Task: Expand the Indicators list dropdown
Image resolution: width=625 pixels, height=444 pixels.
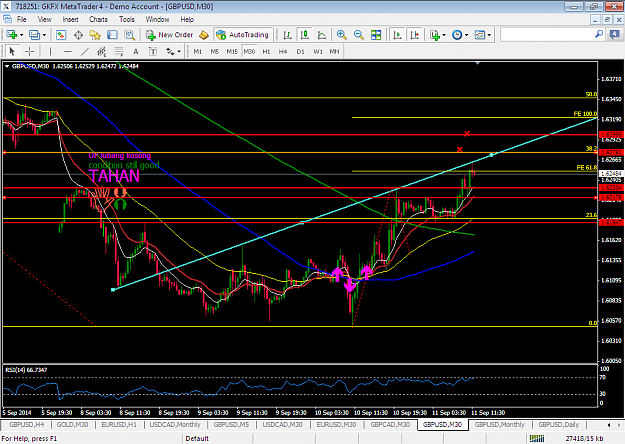Action: (x=444, y=35)
